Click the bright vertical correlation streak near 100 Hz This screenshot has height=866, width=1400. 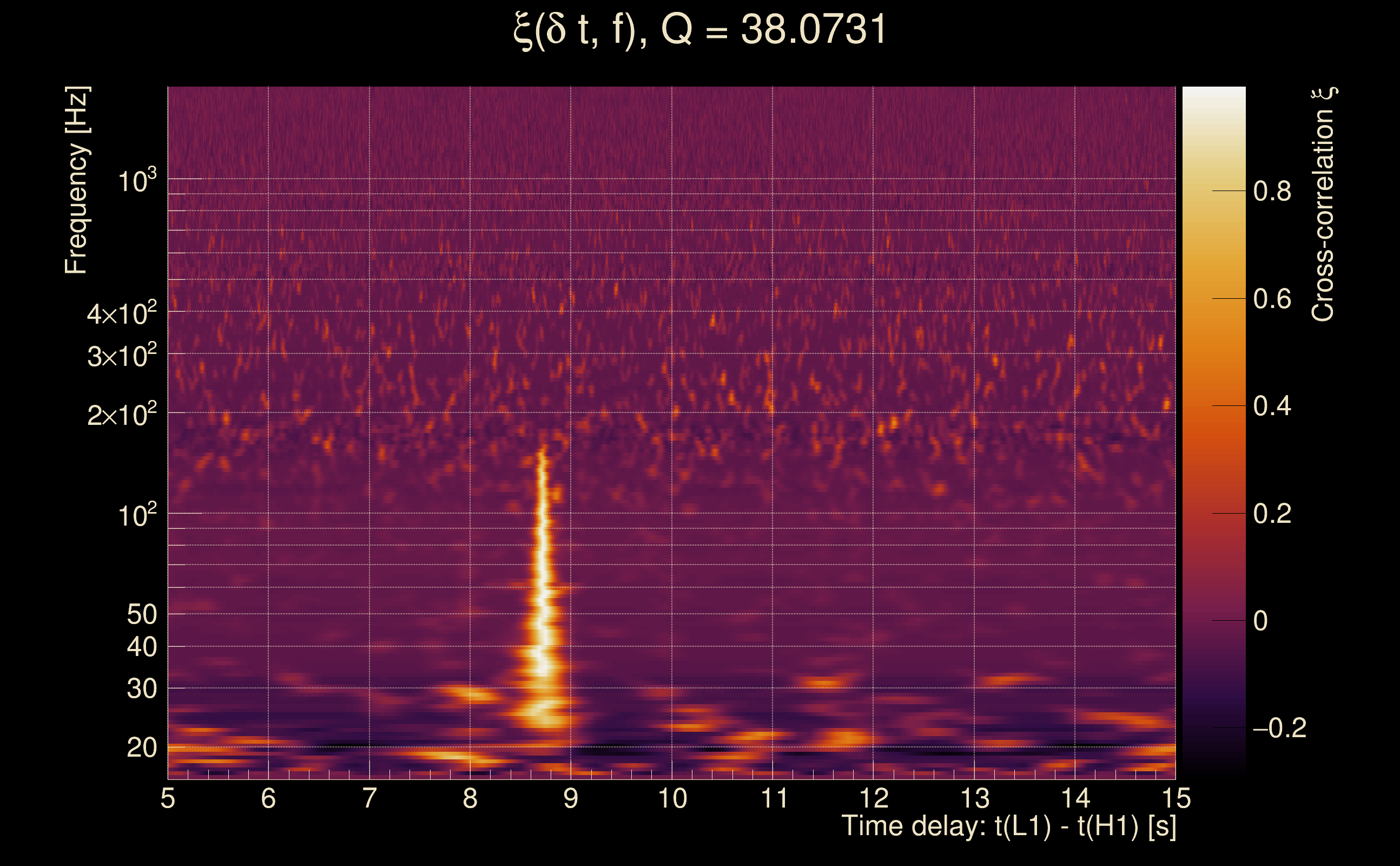(x=541, y=513)
